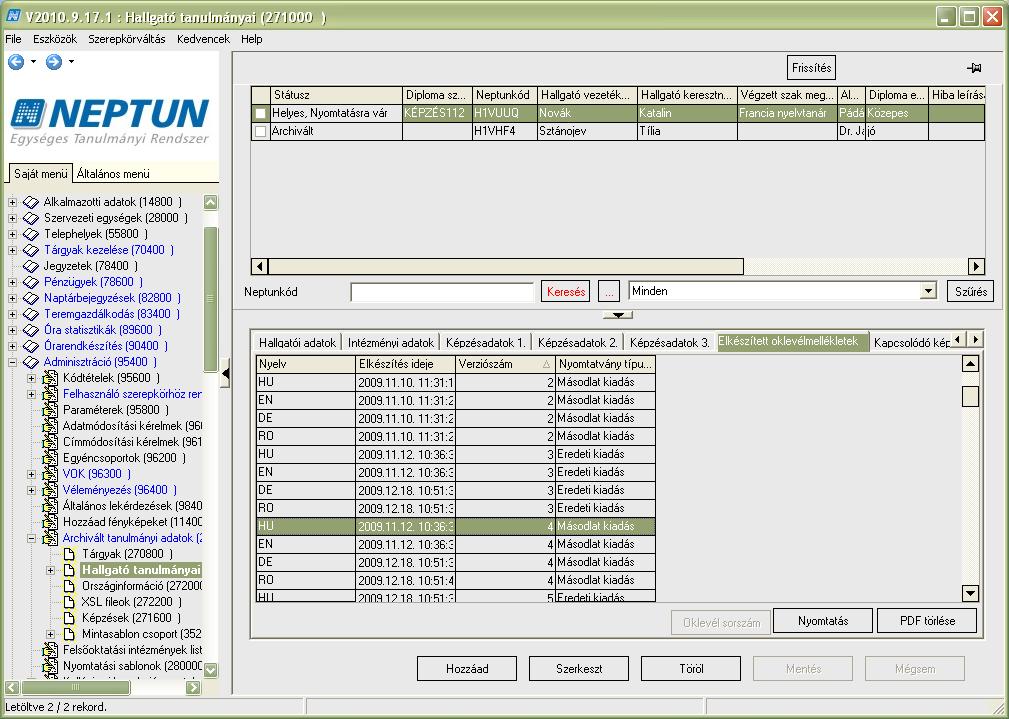1009x719 pixels.
Task: Pin the panel with the pushpin icon
Action: (974, 68)
